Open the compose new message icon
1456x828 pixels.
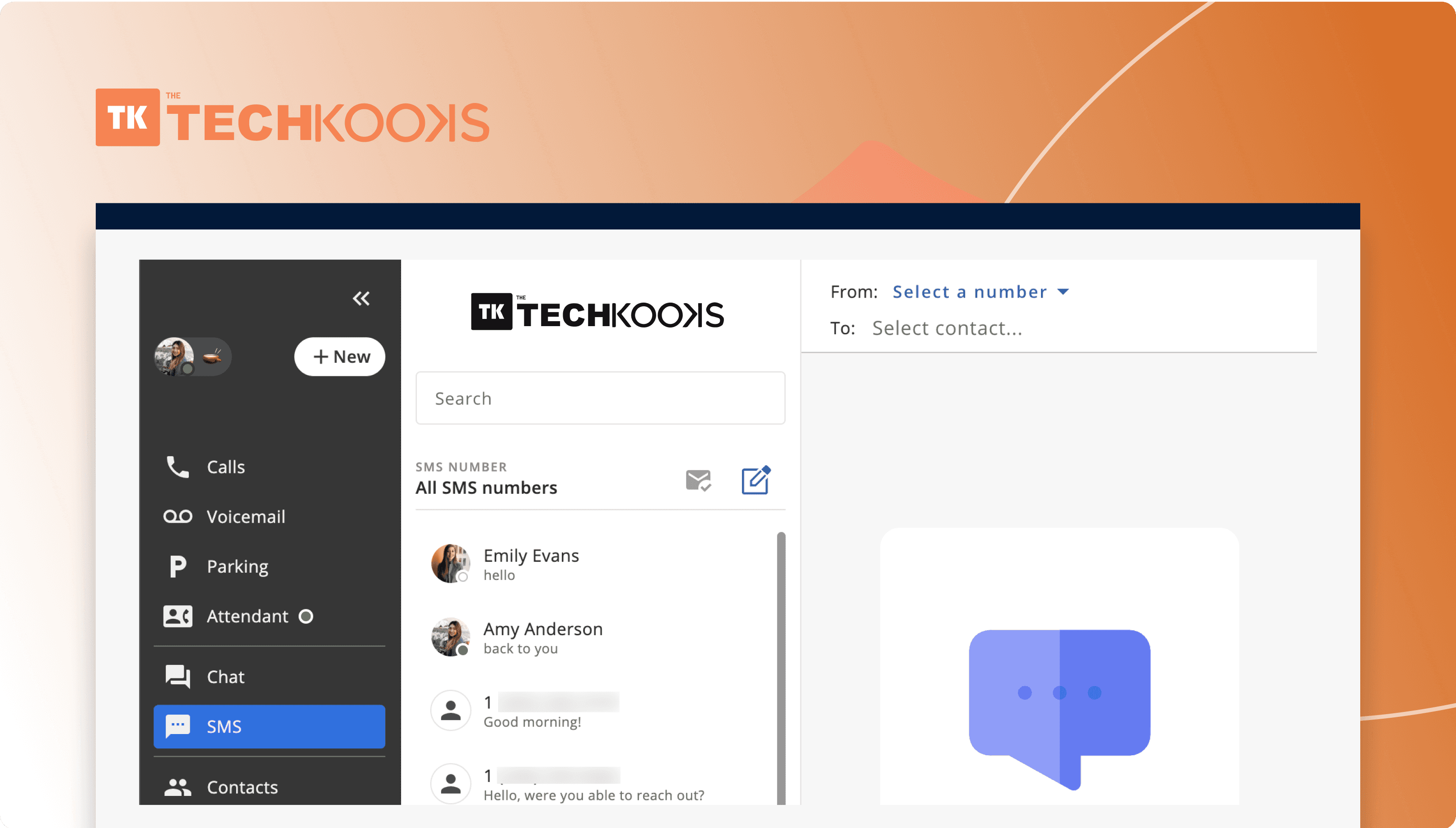pos(756,479)
